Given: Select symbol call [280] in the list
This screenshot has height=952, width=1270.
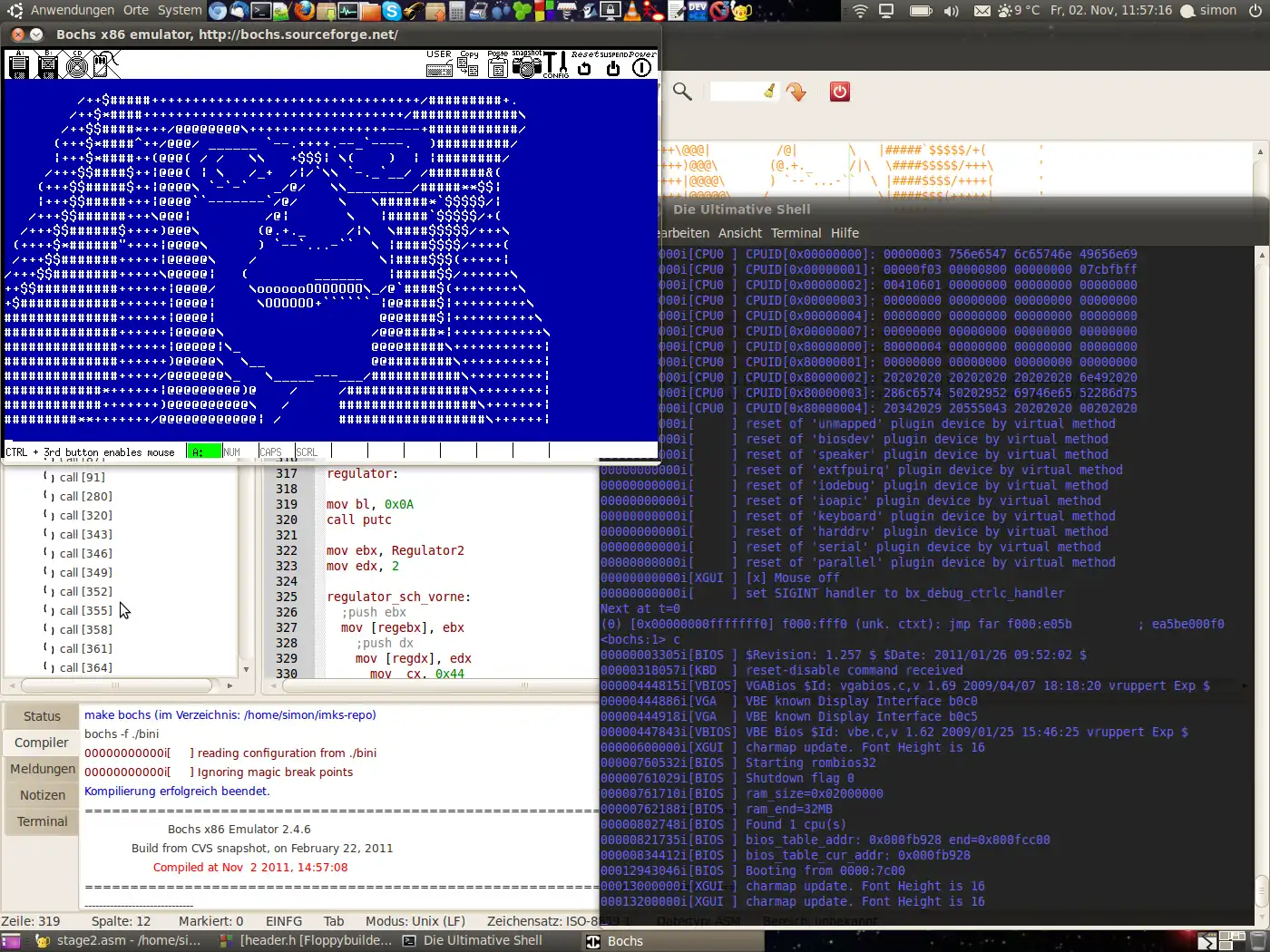Looking at the screenshot, I should click(86, 496).
